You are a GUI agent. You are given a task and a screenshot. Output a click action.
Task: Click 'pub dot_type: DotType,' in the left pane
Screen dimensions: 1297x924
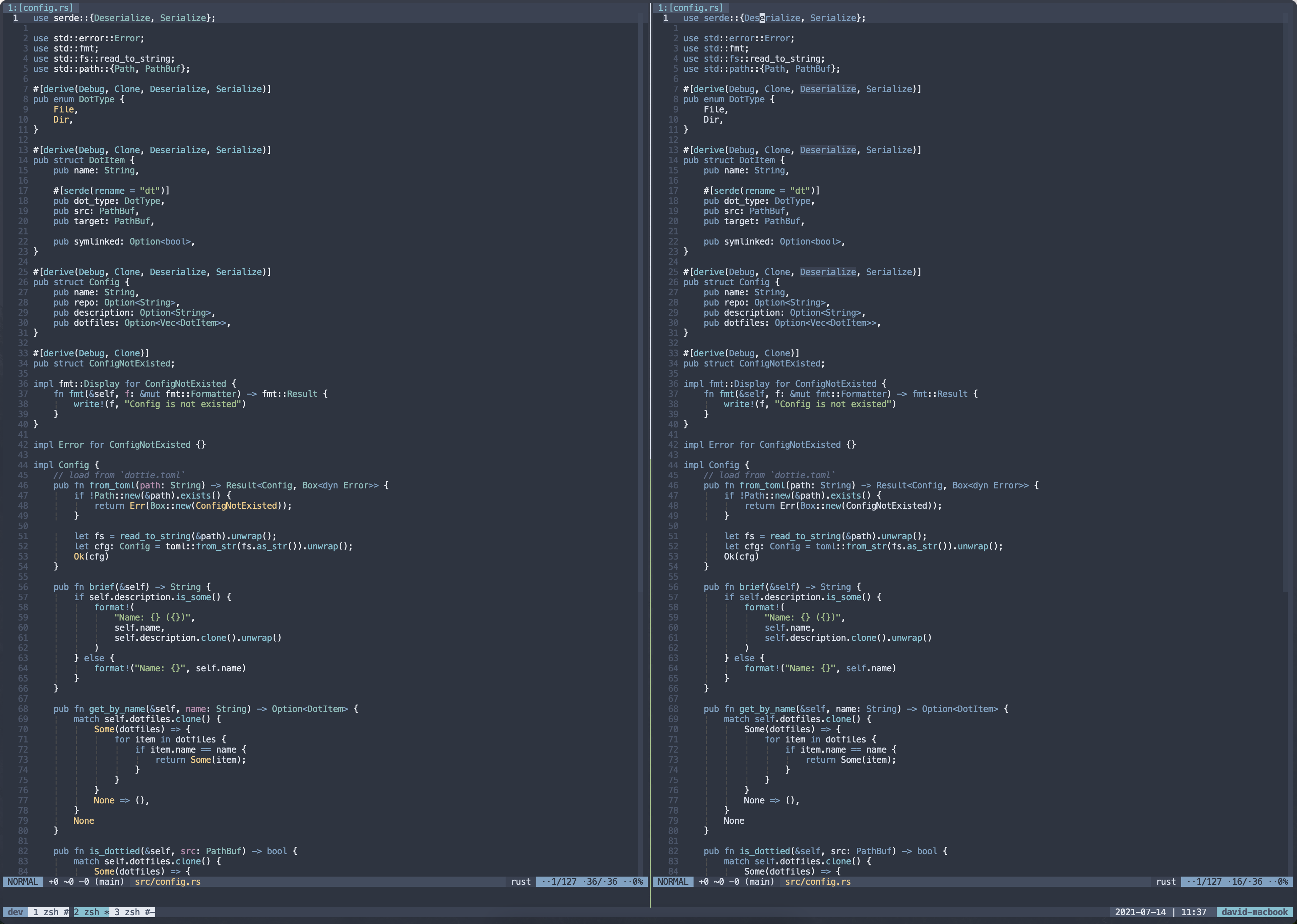click(109, 201)
